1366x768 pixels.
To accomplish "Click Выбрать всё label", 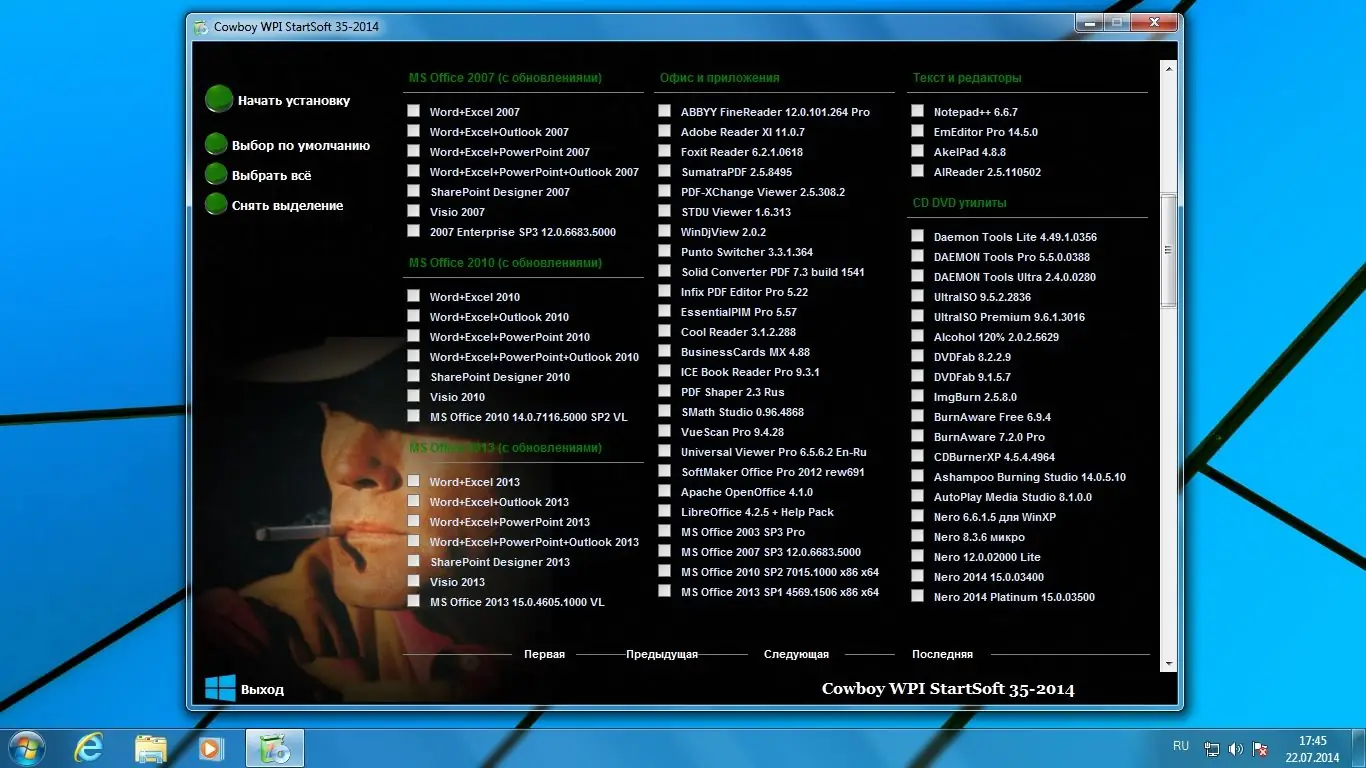I will [x=272, y=175].
